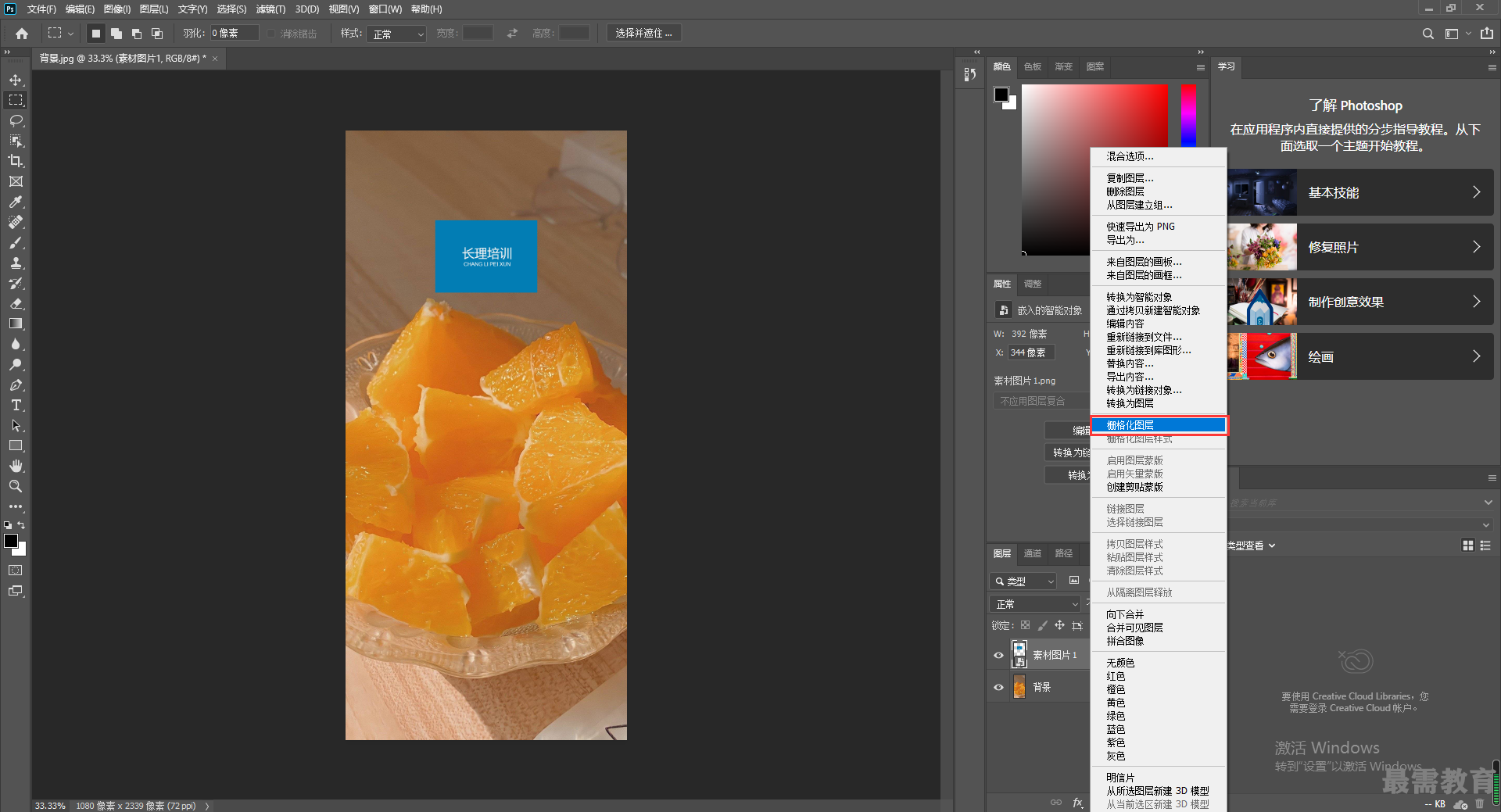
Task: Select the Lasso tool
Action: 16,120
